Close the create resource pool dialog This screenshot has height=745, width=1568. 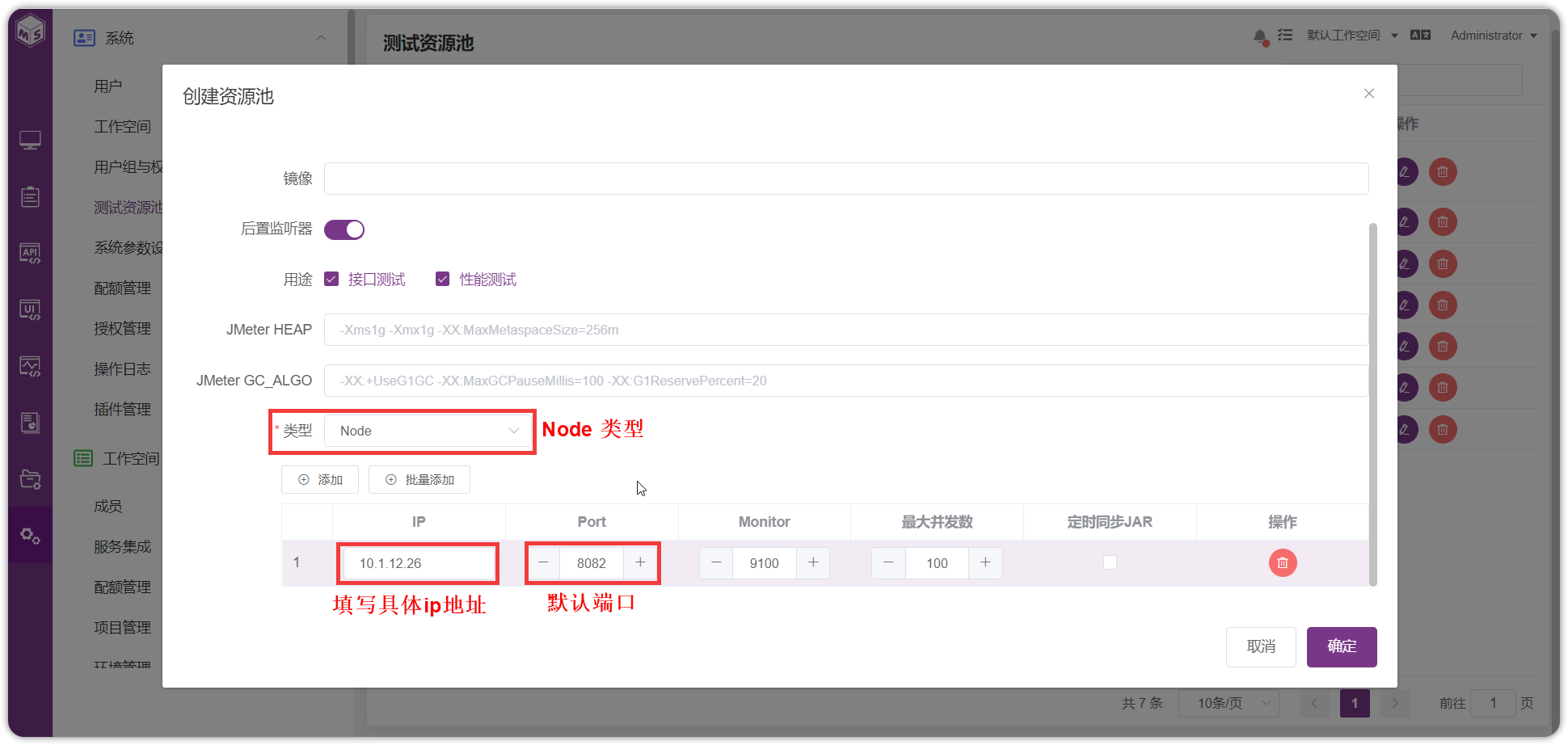1369,94
